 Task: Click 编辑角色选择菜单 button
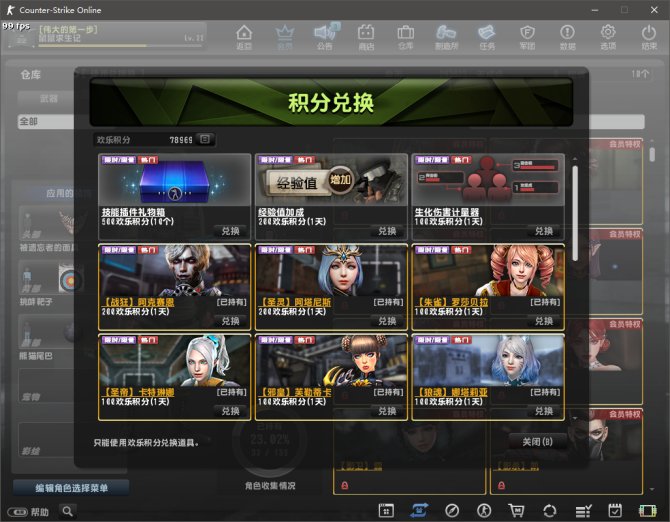[71, 488]
